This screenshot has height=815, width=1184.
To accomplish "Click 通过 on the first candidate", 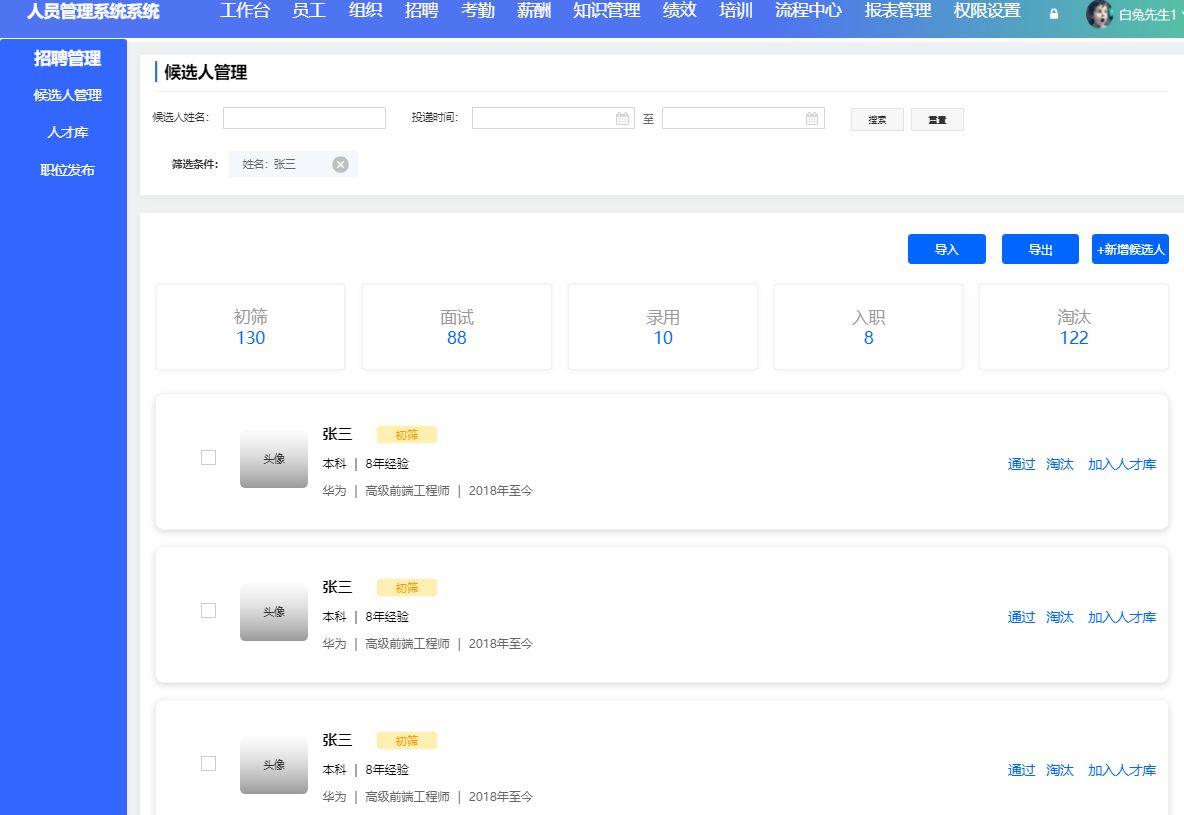I will pyautogui.click(x=1021, y=464).
